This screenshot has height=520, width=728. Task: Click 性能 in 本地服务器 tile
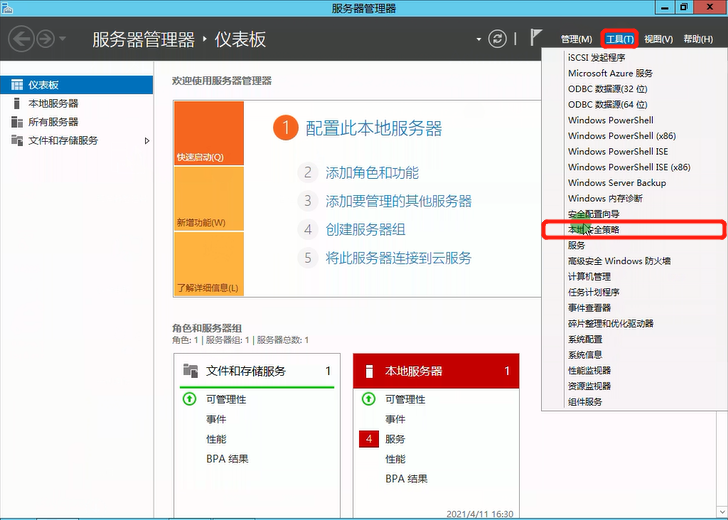point(395,459)
